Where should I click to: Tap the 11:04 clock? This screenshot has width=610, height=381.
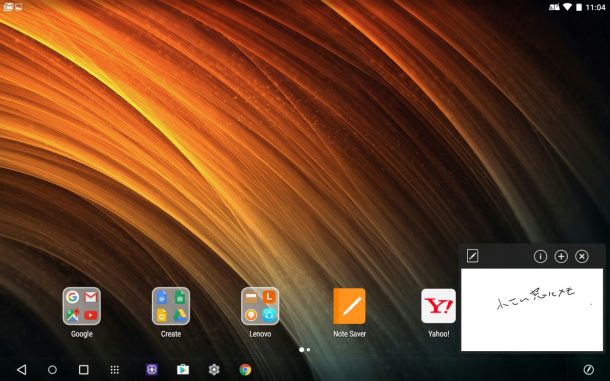596,7
